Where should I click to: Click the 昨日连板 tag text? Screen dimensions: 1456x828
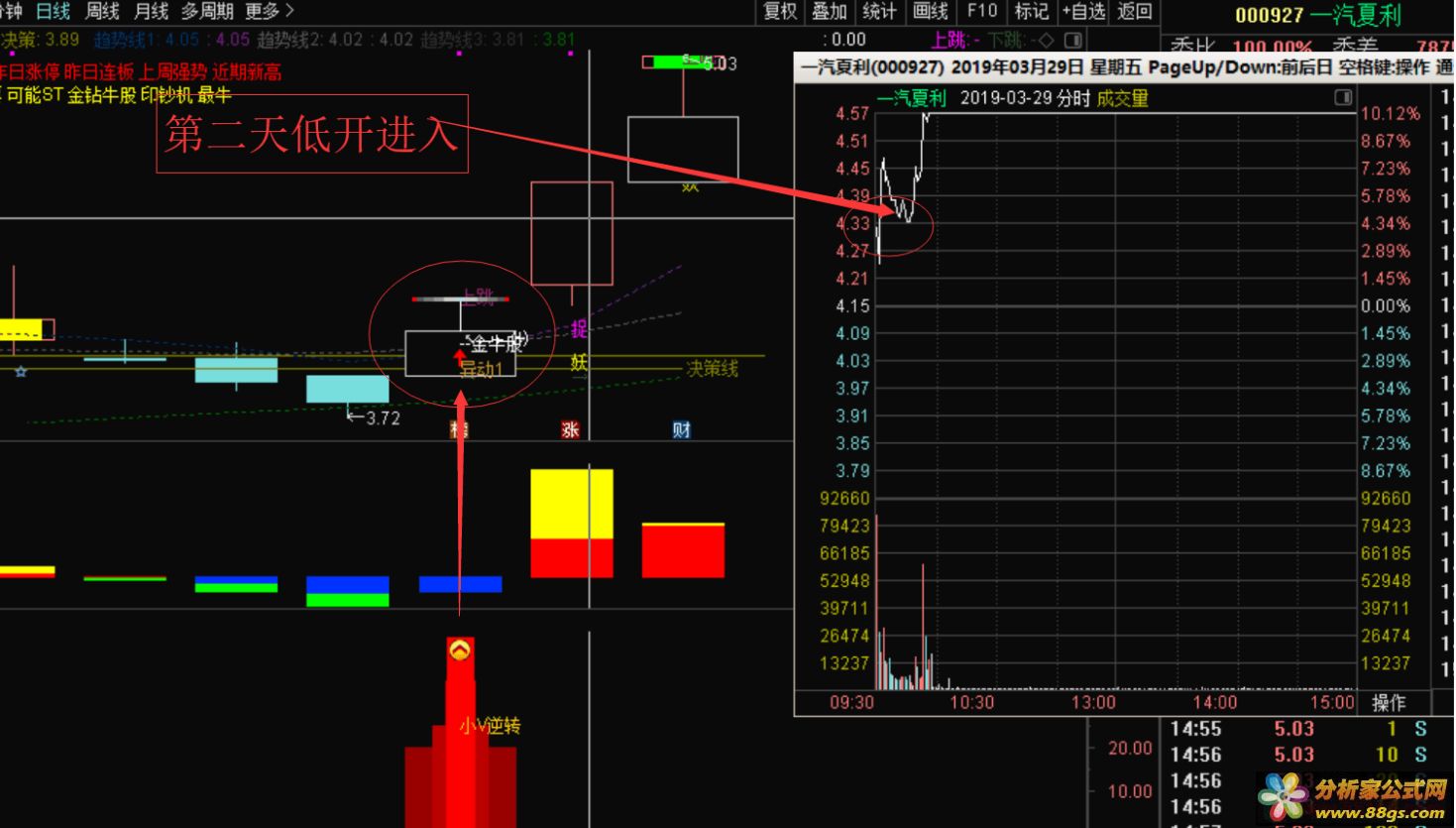(x=98, y=71)
